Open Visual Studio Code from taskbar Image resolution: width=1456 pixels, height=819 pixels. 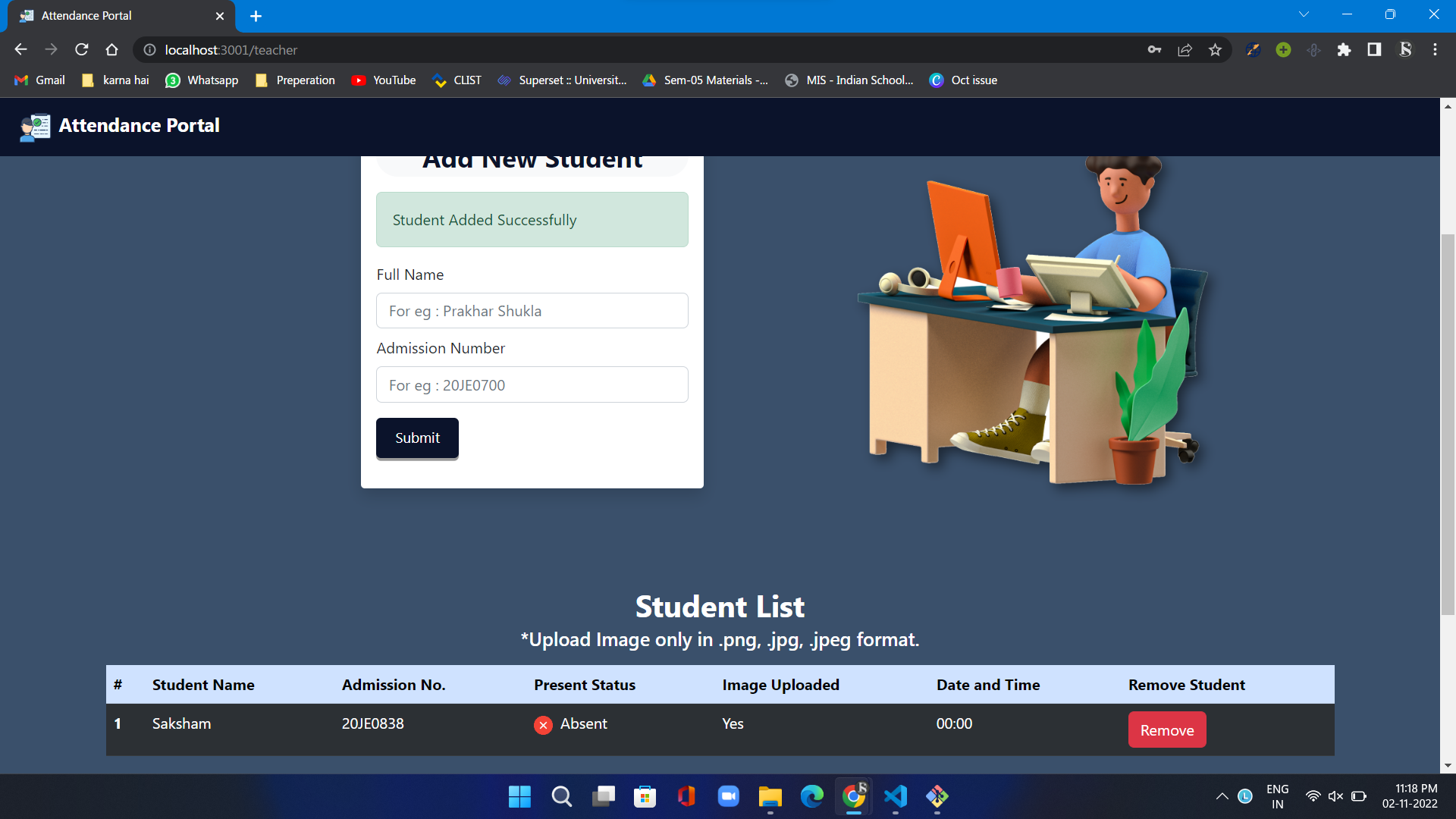pyautogui.click(x=896, y=796)
